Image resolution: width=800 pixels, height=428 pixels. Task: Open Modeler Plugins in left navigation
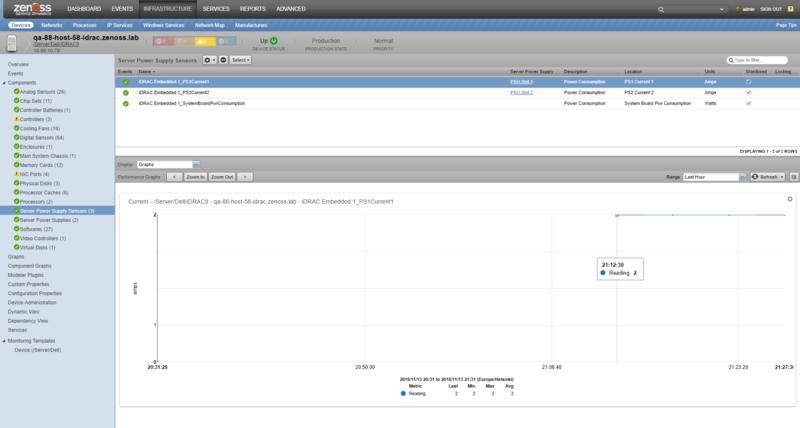pos(26,275)
